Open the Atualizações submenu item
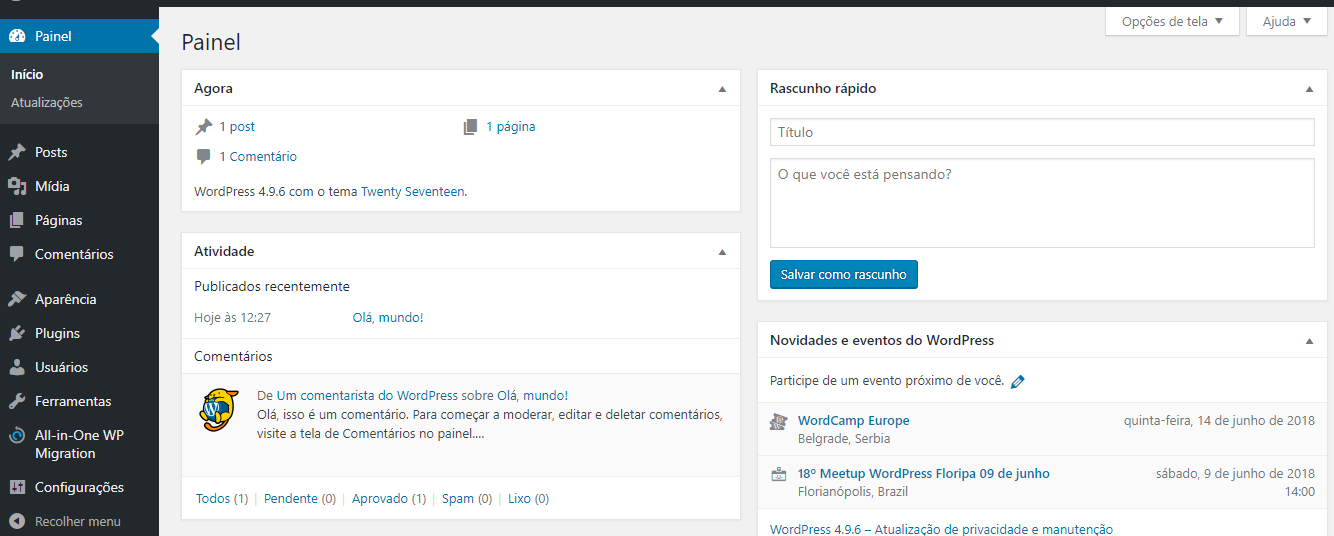The width and height of the screenshot is (1334, 536). tap(47, 102)
